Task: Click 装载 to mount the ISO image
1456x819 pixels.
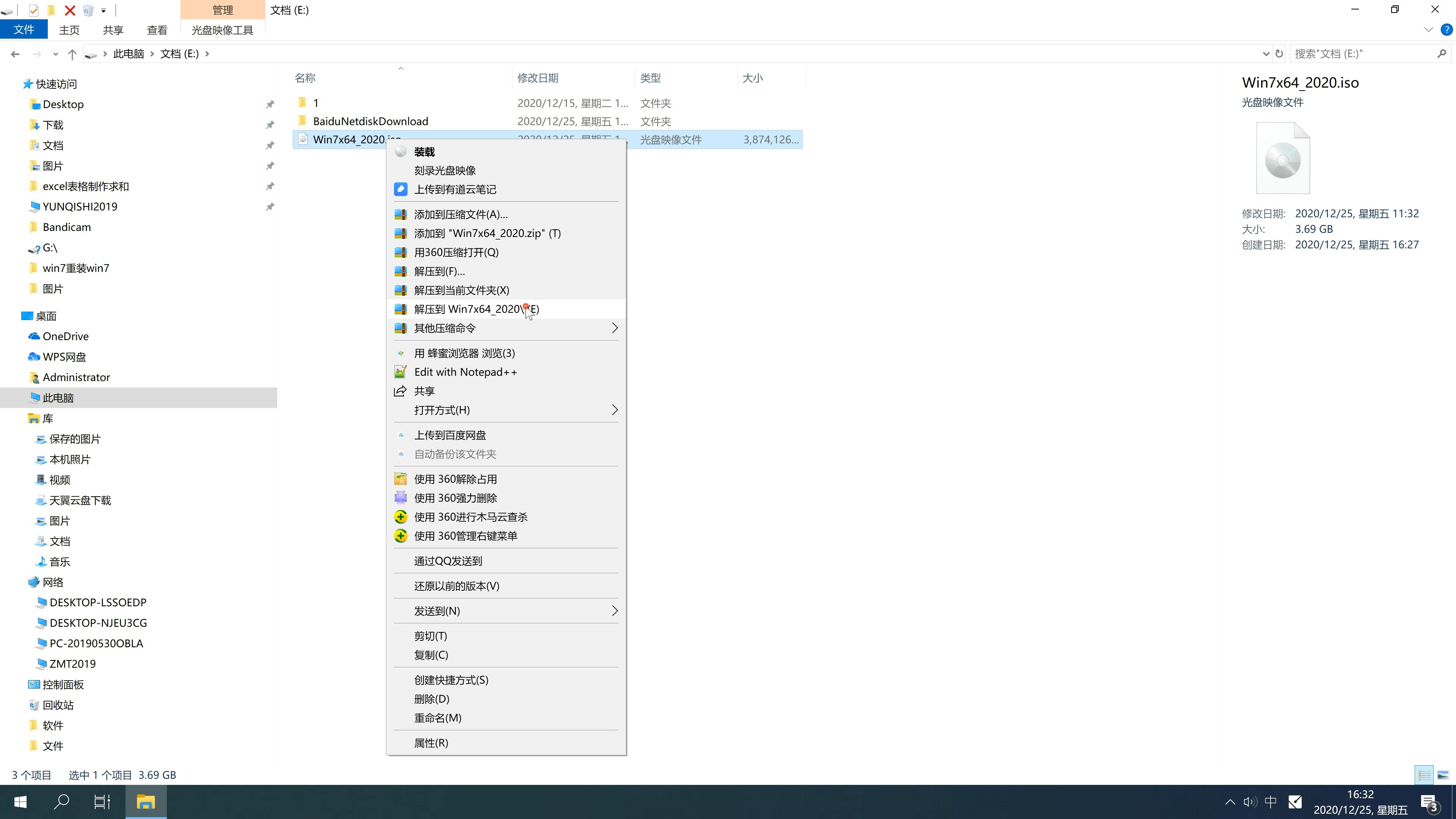Action: [x=424, y=151]
